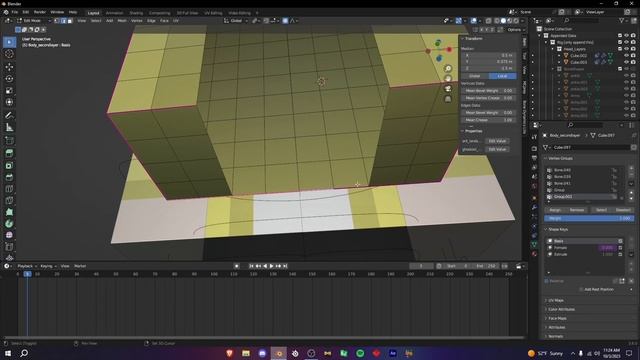Open the File menu
Image resolution: width=640 pixels, height=360 pixels.
(x=15, y=12)
